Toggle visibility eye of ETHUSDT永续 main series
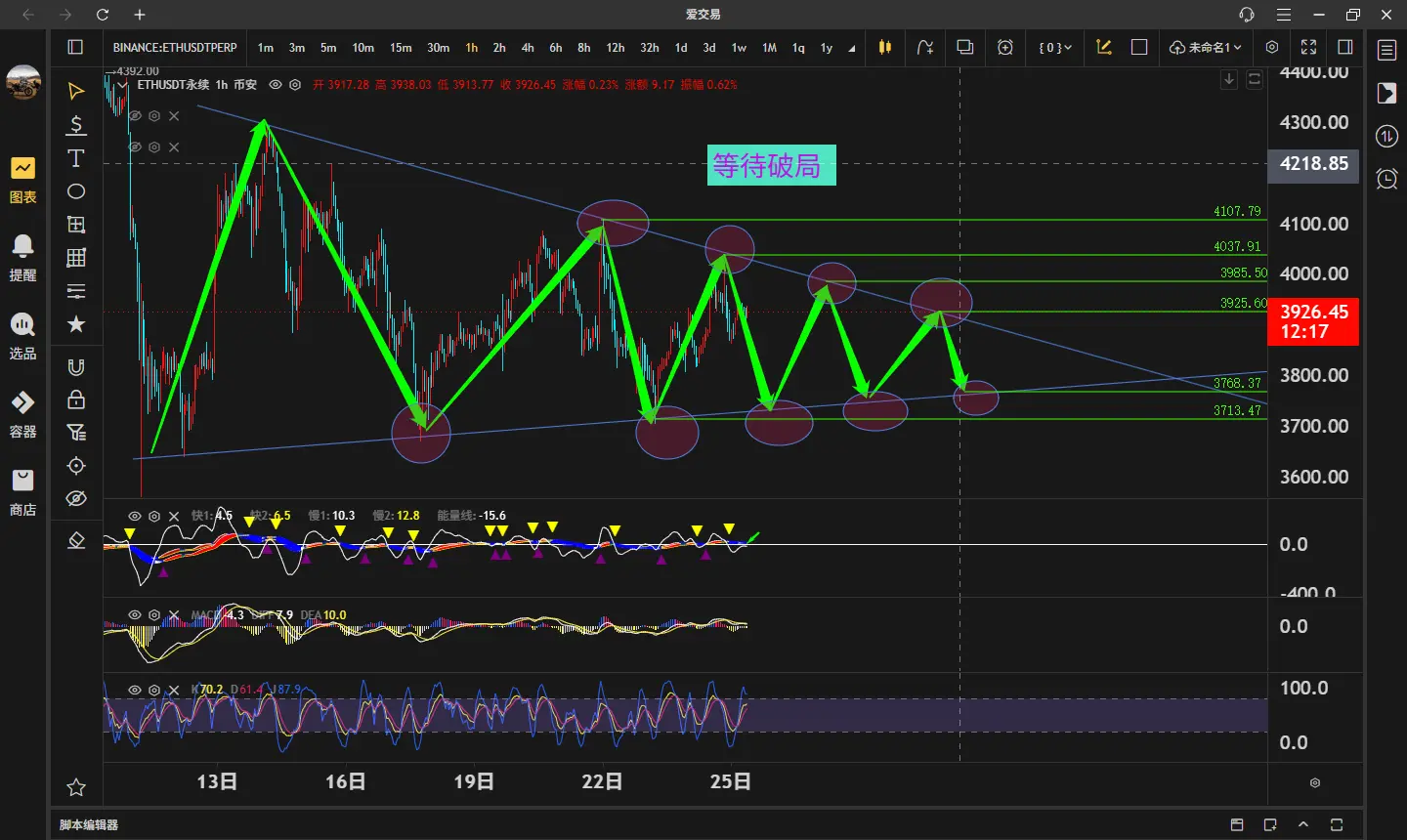 tap(276, 85)
